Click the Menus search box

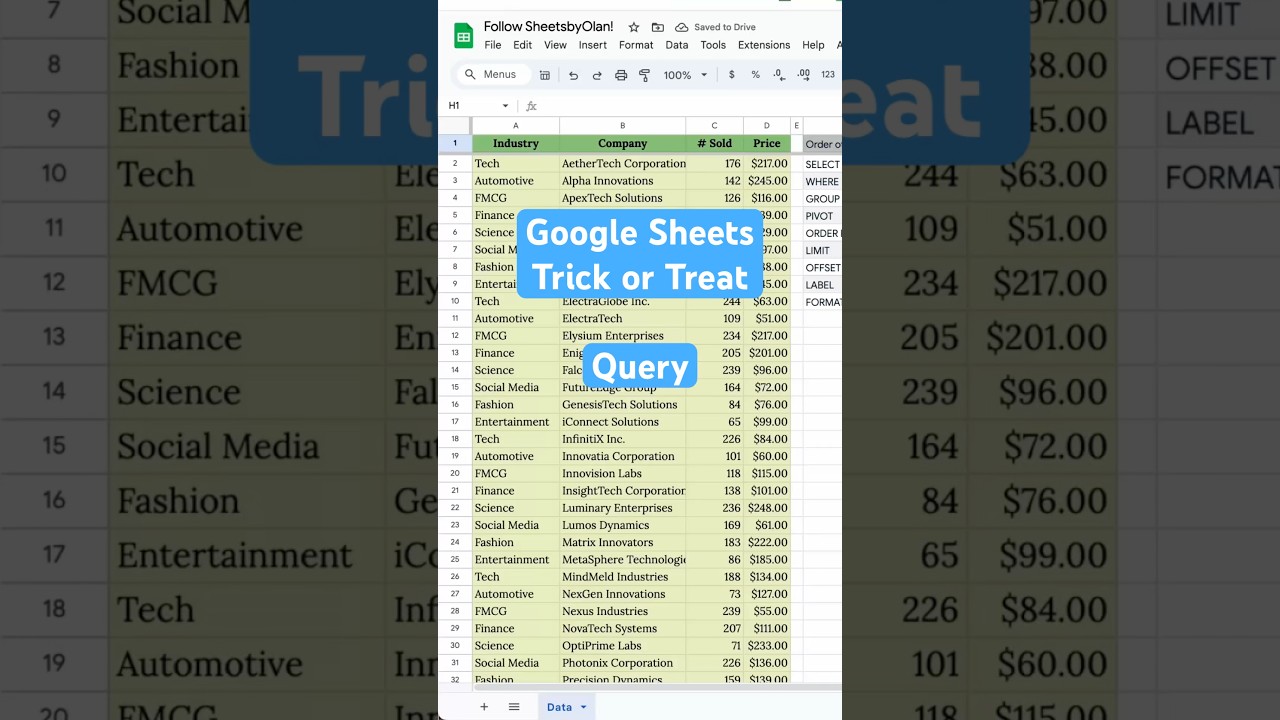coord(494,75)
